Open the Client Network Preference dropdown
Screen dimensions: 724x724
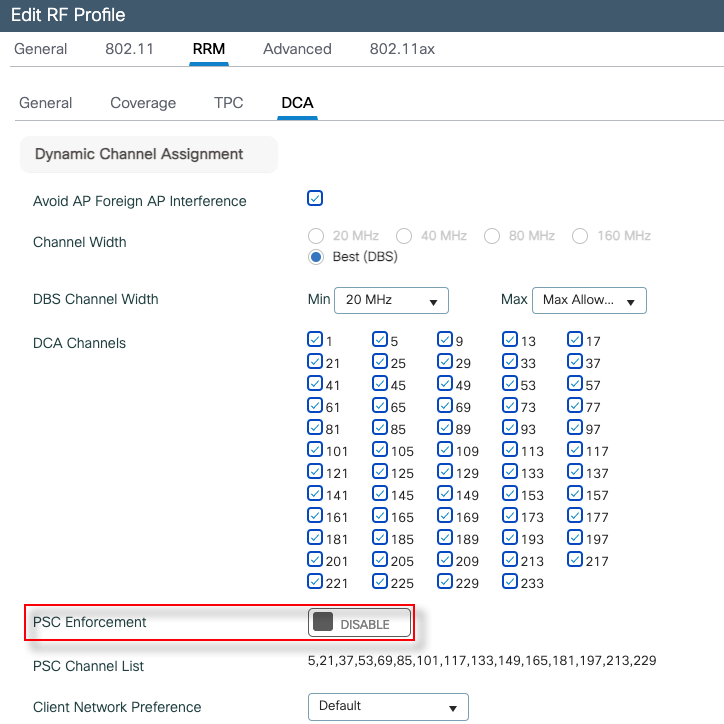388,706
